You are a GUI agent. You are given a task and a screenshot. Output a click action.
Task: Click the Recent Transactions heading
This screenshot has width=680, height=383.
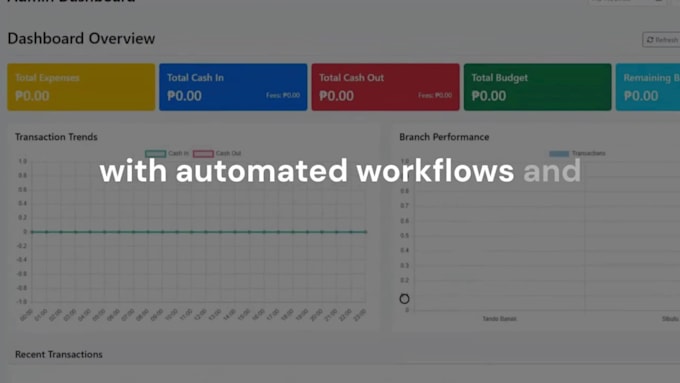click(59, 354)
